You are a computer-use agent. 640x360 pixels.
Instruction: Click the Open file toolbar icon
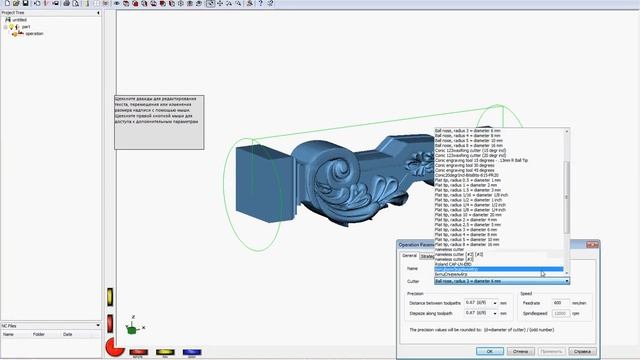click(x=16, y=3)
